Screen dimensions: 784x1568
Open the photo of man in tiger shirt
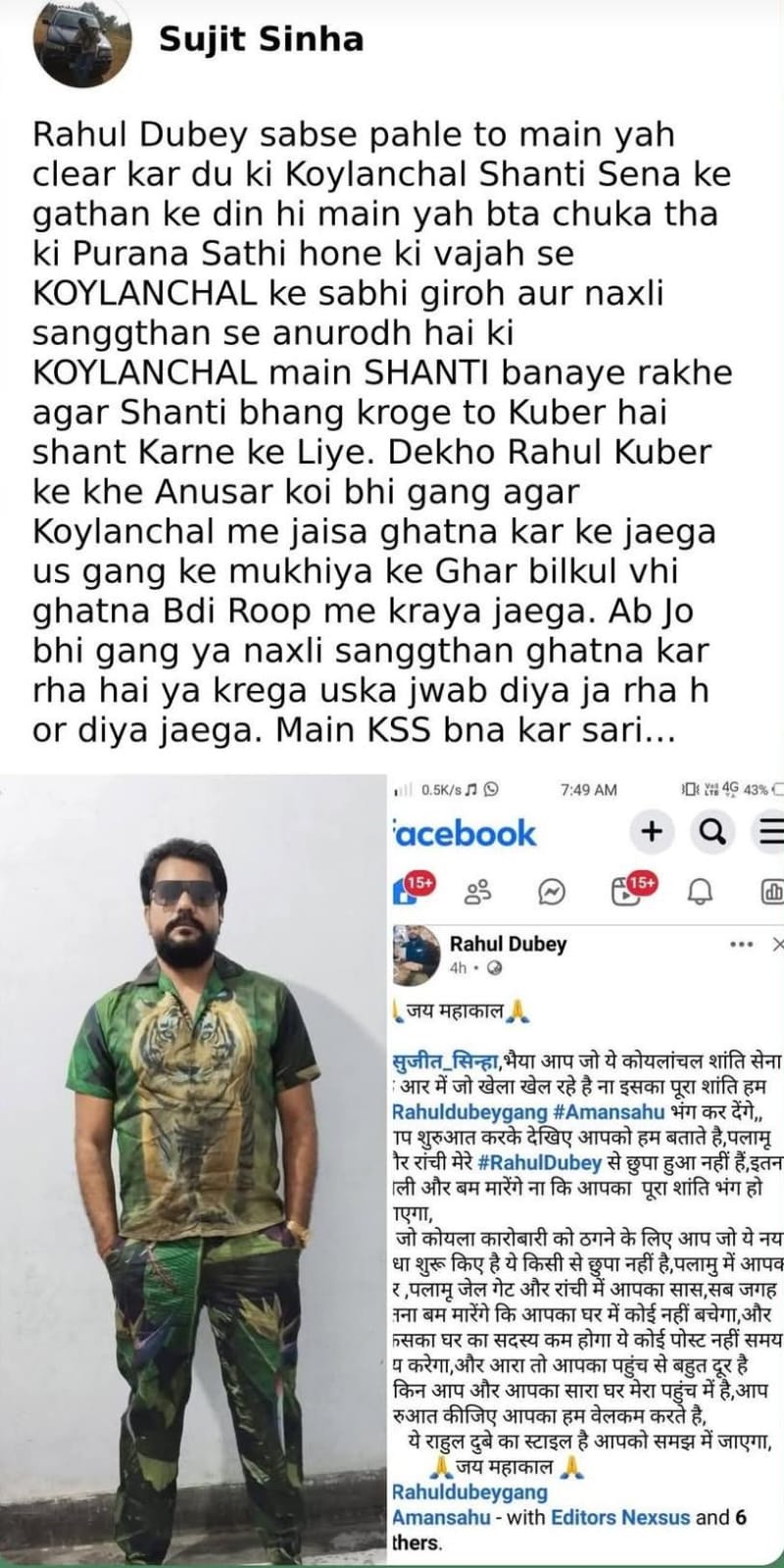194,1169
